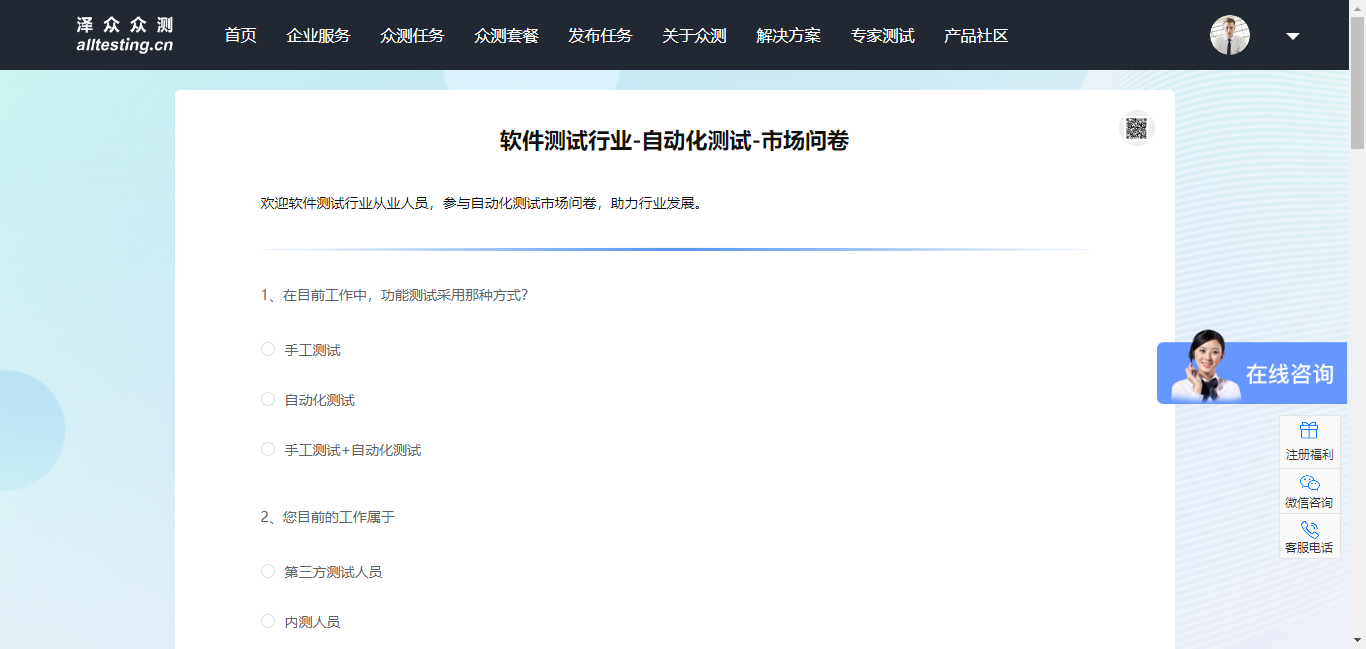
Task: Open the QR code icon
Action: [1136, 128]
